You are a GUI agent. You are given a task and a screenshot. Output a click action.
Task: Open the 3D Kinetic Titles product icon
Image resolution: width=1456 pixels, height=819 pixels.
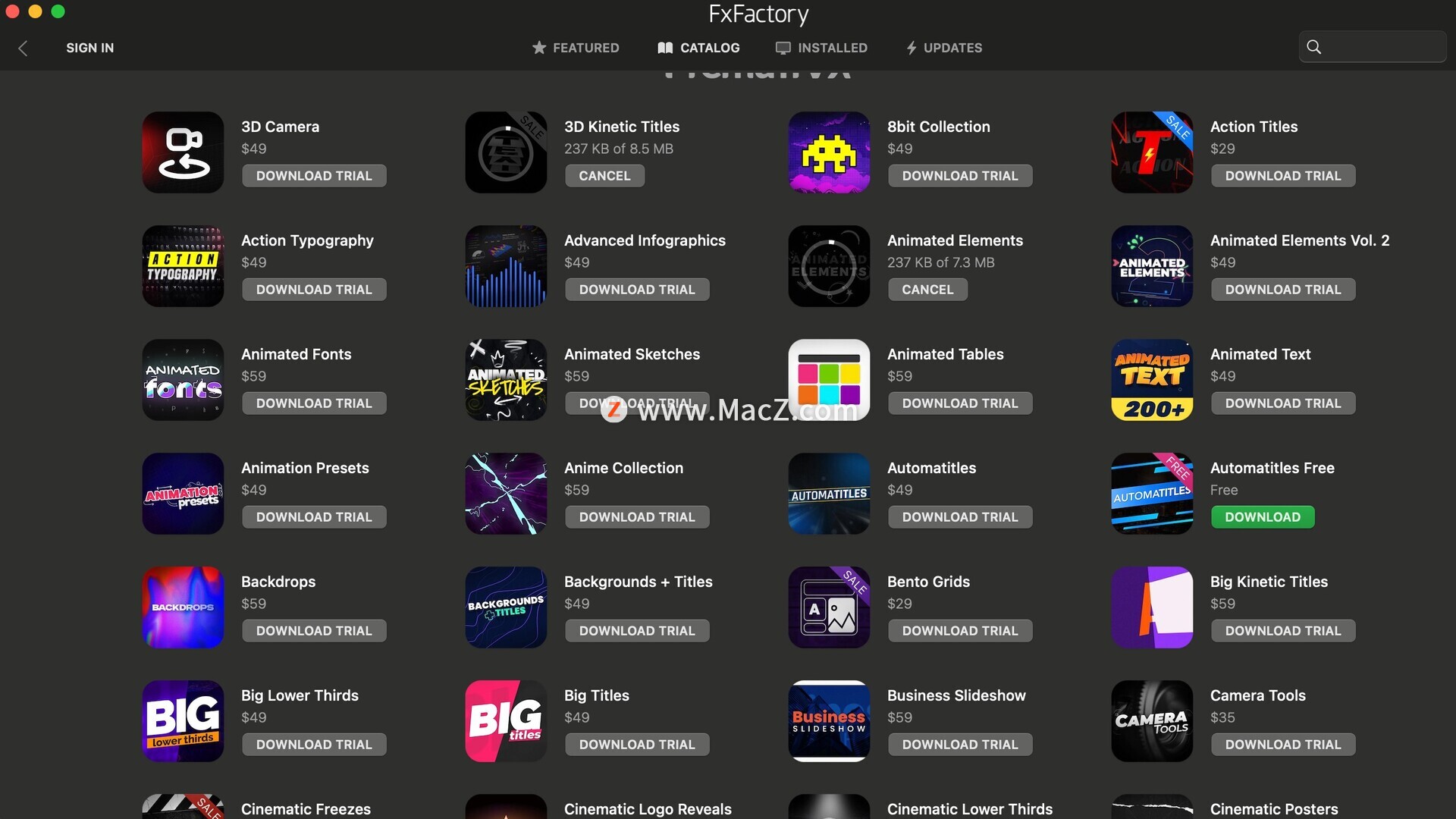pos(506,152)
